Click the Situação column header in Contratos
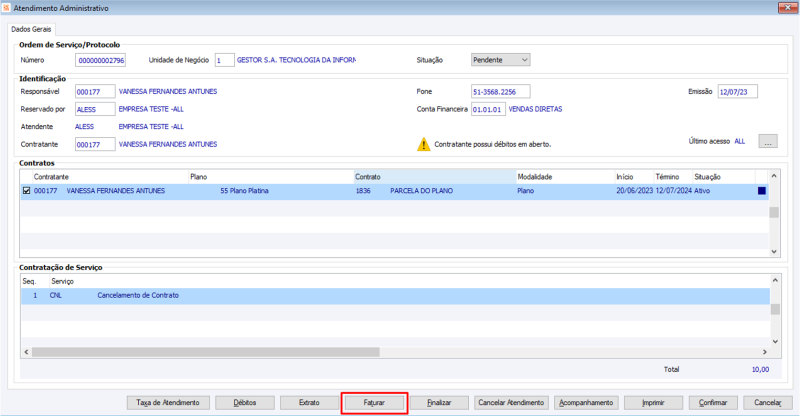800x416 pixels. (723, 177)
